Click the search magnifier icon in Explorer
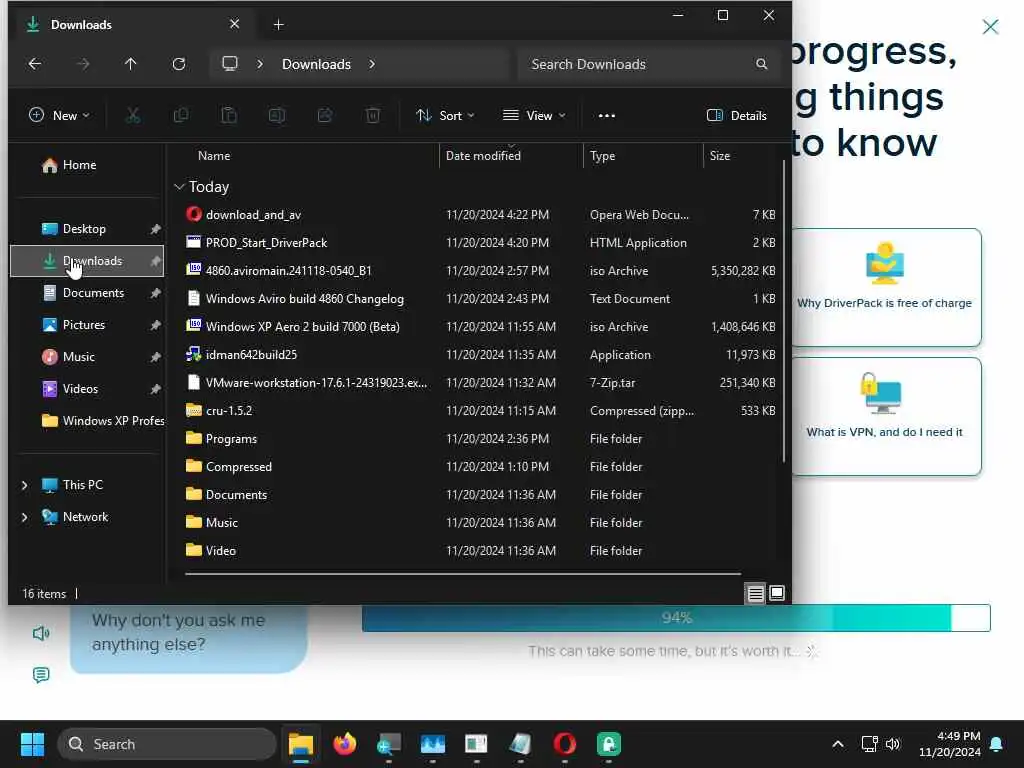This screenshot has height=768, width=1024. [761, 64]
